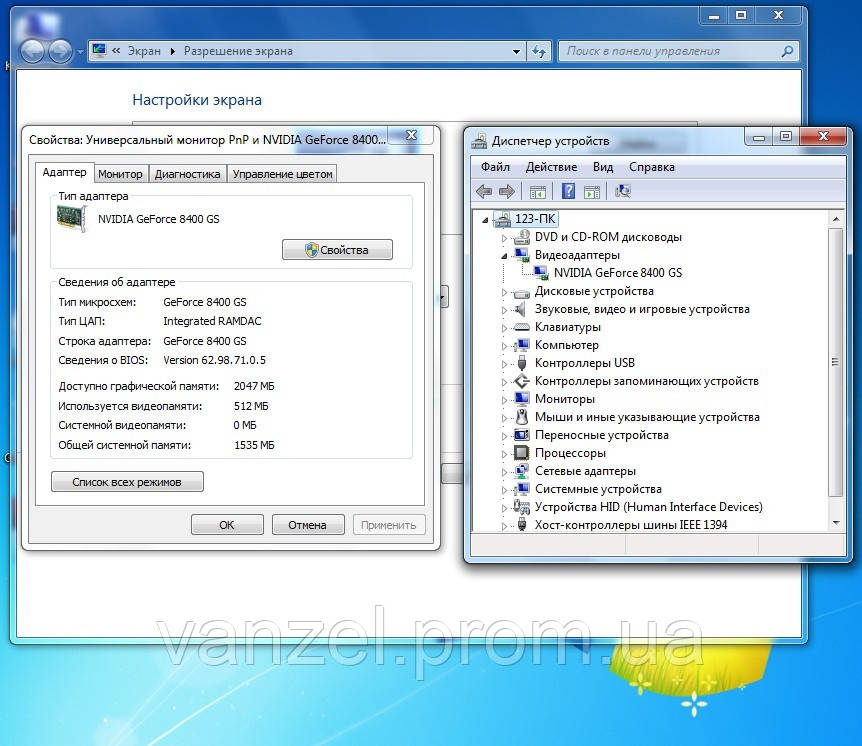
Task: Open the Действие menu
Action: pos(551,167)
